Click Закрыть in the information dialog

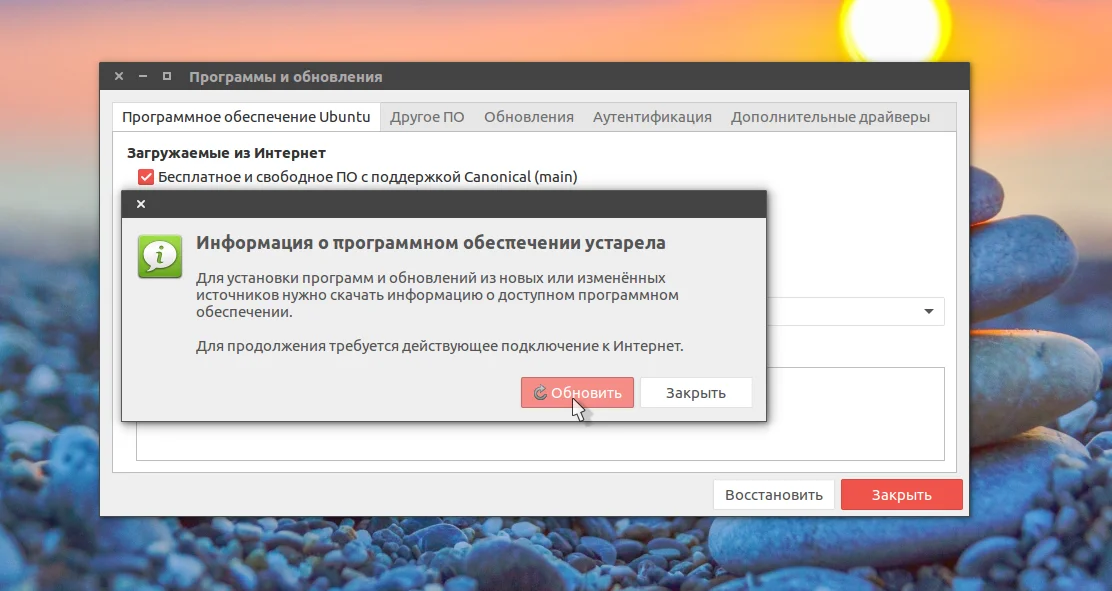click(x=696, y=392)
